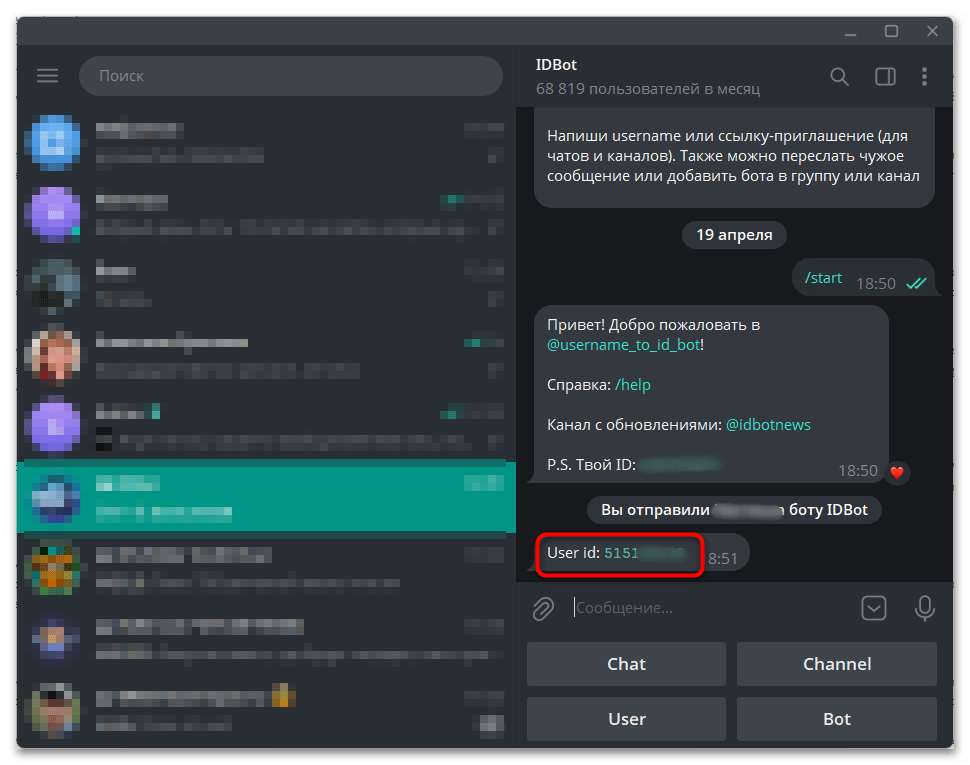The width and height of the screenshot is (970, 765).
Task: Record a voice message with microphone
Action: click(924, 609)
